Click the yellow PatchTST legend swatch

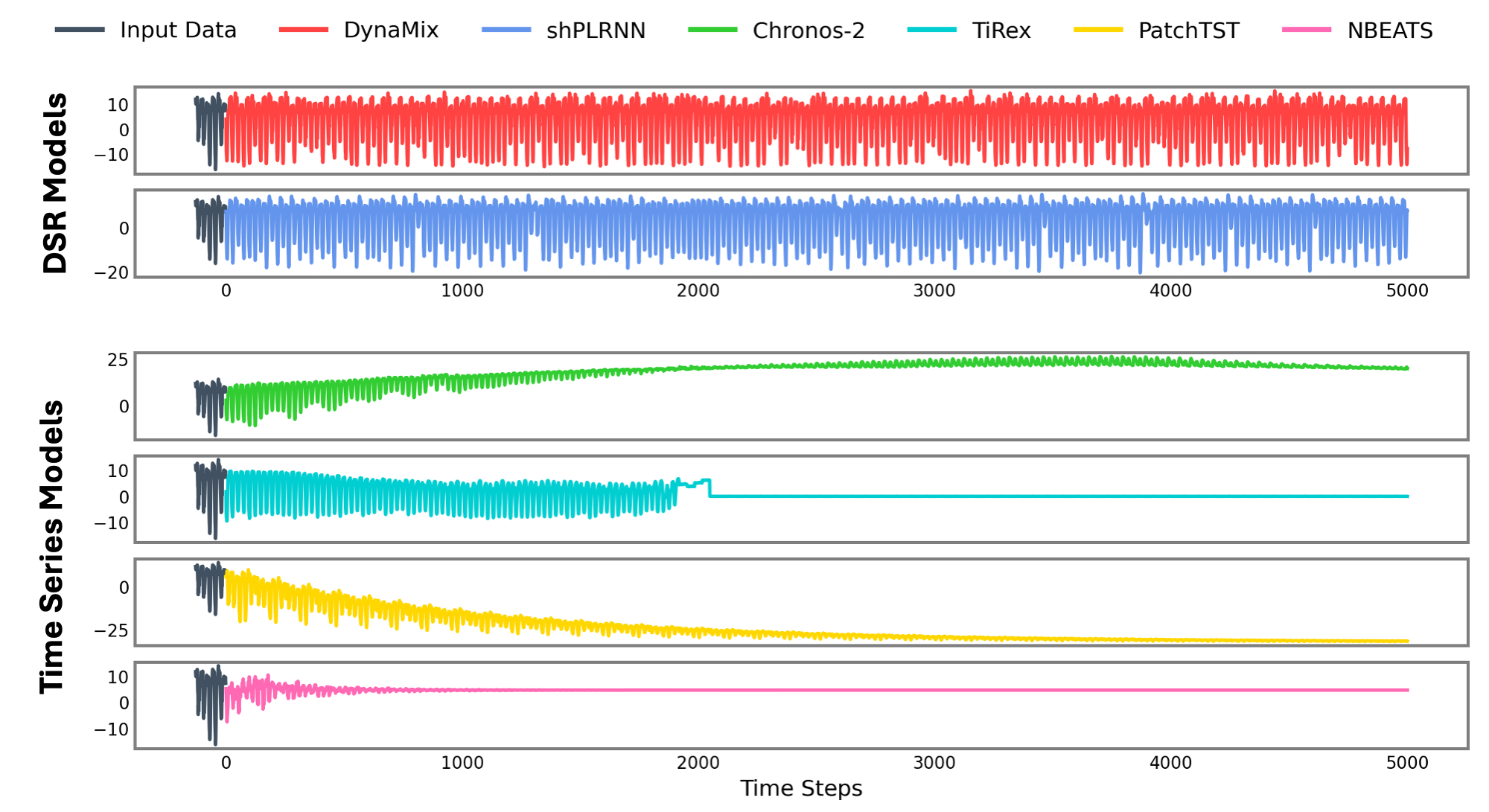(x=1098, y=30)
